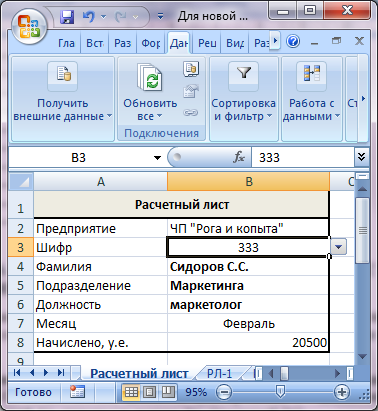Image resolution: width=378 pixels, height=411 pixels.
Task: Switch to Normal view
Action: pos(131,392)
